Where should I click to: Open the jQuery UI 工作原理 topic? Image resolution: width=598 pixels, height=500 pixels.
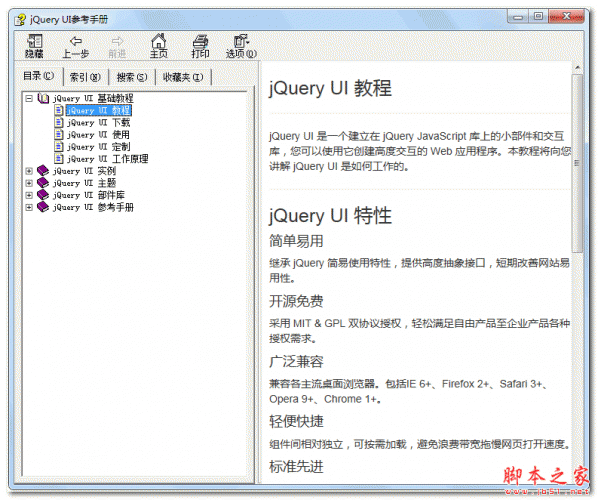coord(108,159)
